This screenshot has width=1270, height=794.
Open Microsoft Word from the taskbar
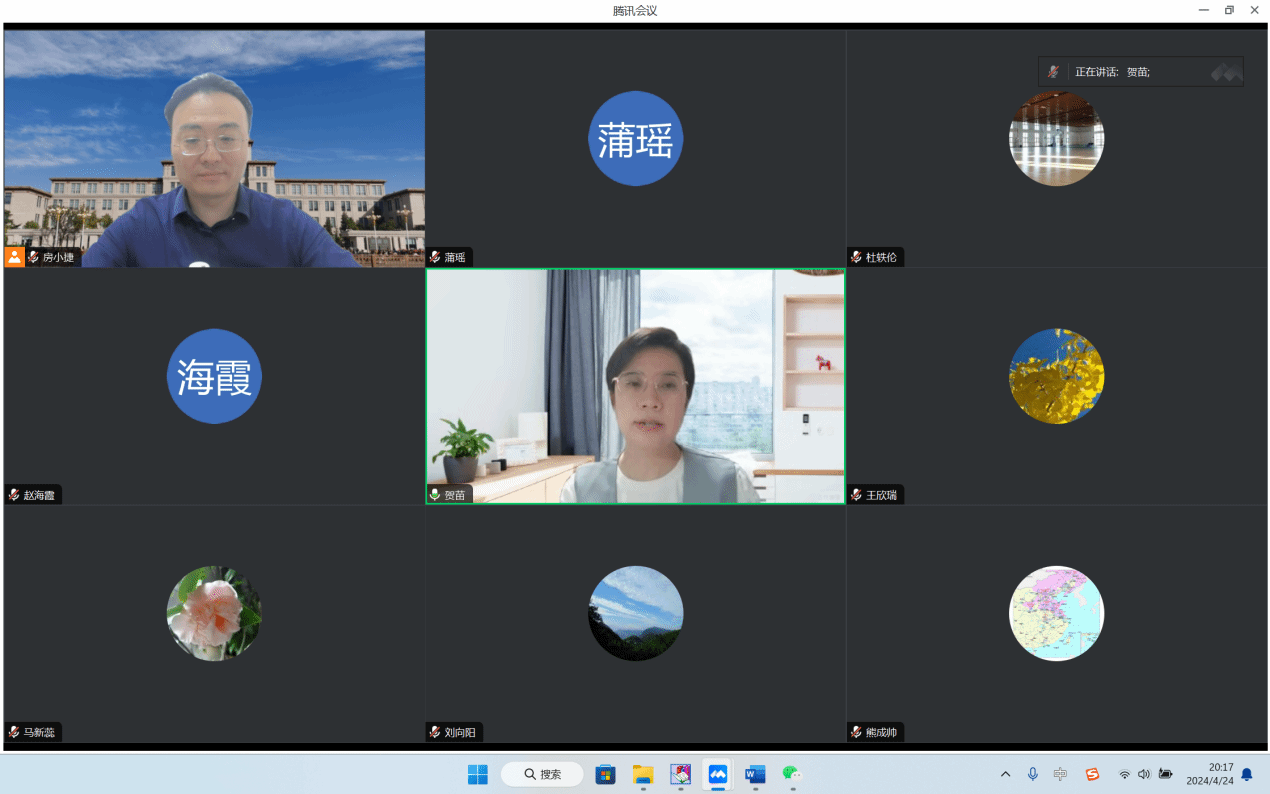755,774
